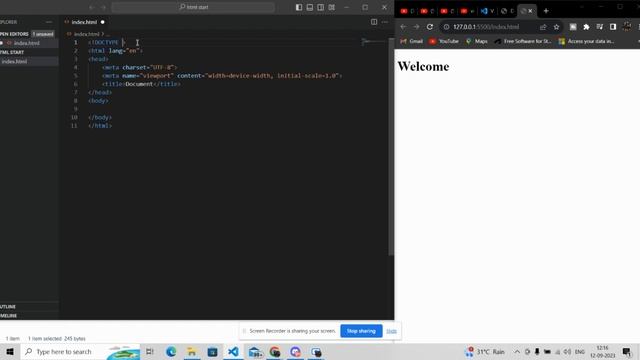Click Stop sharing button
640x360 pixels.
point(361,331)
